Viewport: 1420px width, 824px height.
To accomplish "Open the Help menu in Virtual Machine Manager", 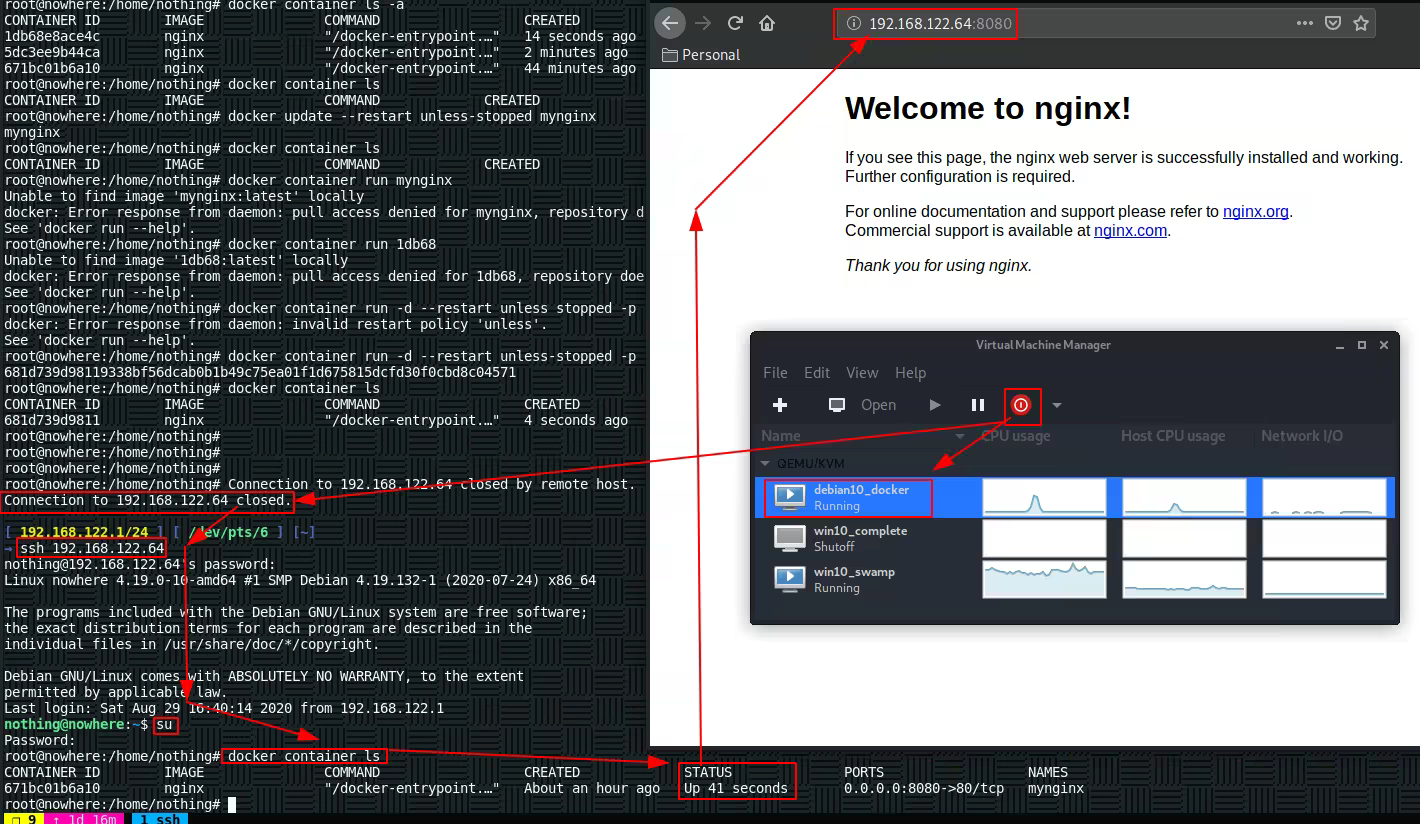I will 910,373.
